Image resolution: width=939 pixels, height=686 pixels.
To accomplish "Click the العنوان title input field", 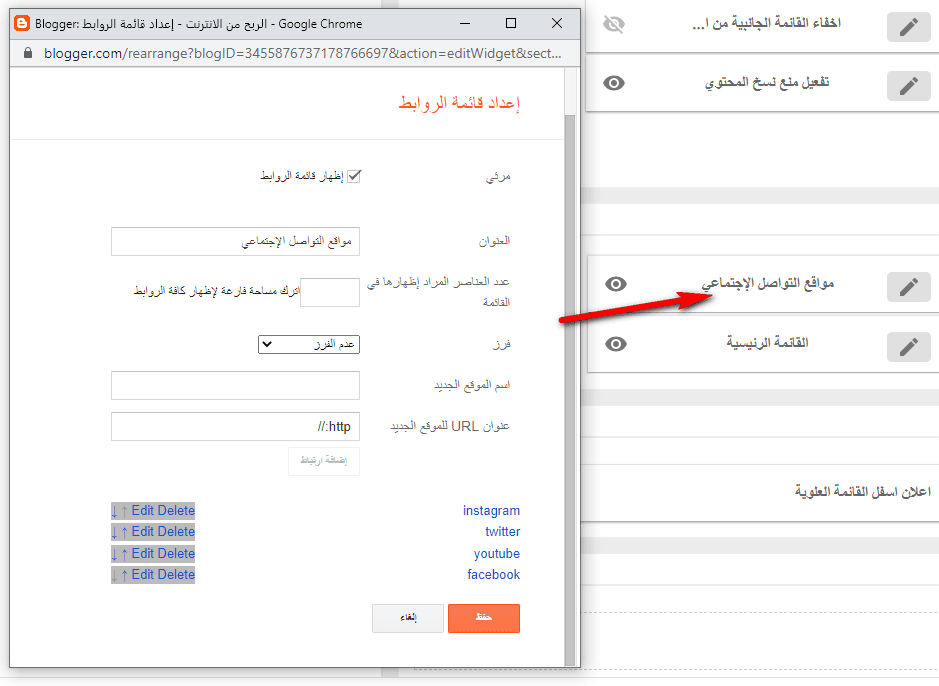I will pyautogui.click(x=235, y=242).
